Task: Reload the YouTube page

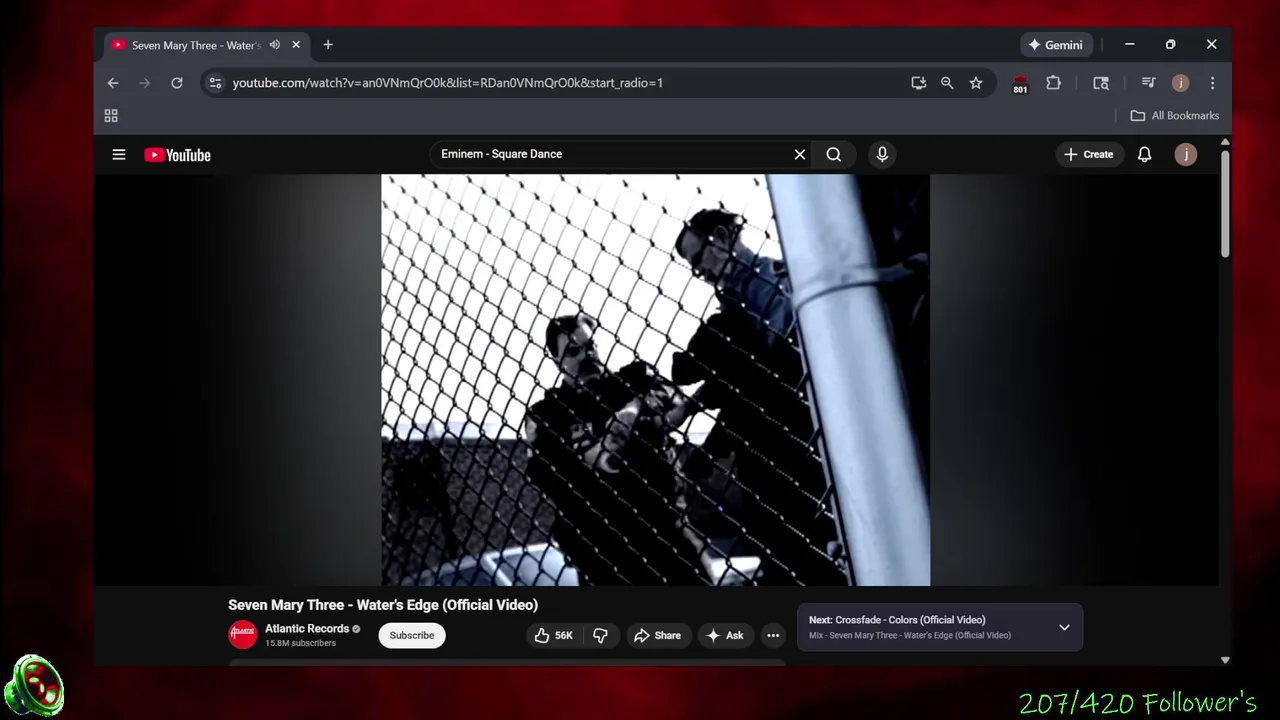Action: pyautogui.click(x=177, y=83)
